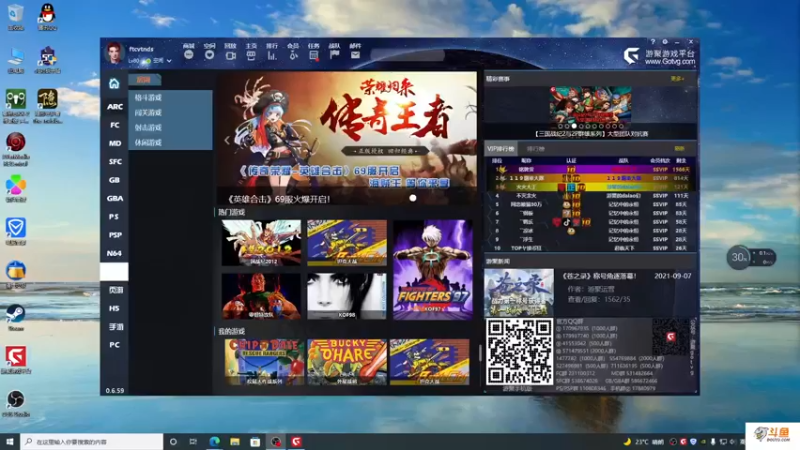Open the Bucky O'Hare game thumbnail

(347, 362)
